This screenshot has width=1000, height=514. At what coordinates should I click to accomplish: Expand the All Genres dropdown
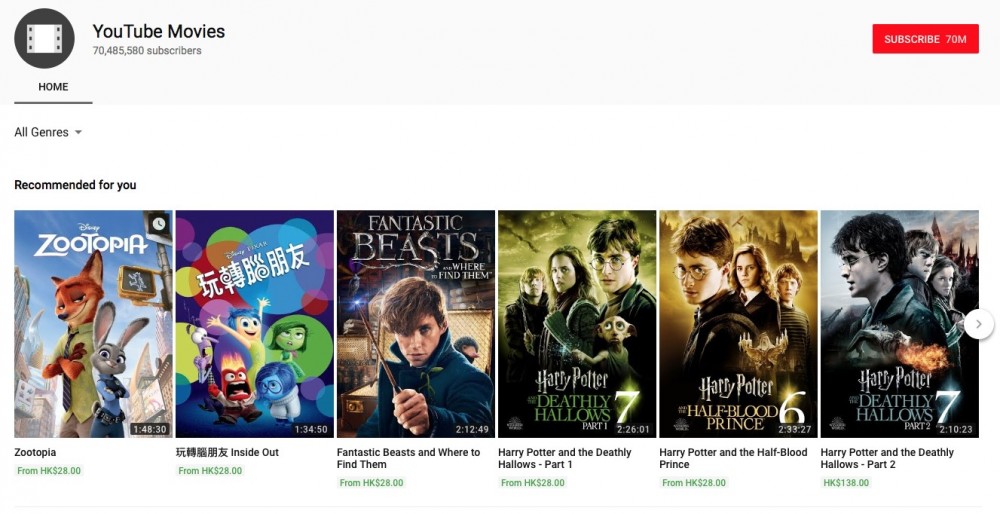48,132
